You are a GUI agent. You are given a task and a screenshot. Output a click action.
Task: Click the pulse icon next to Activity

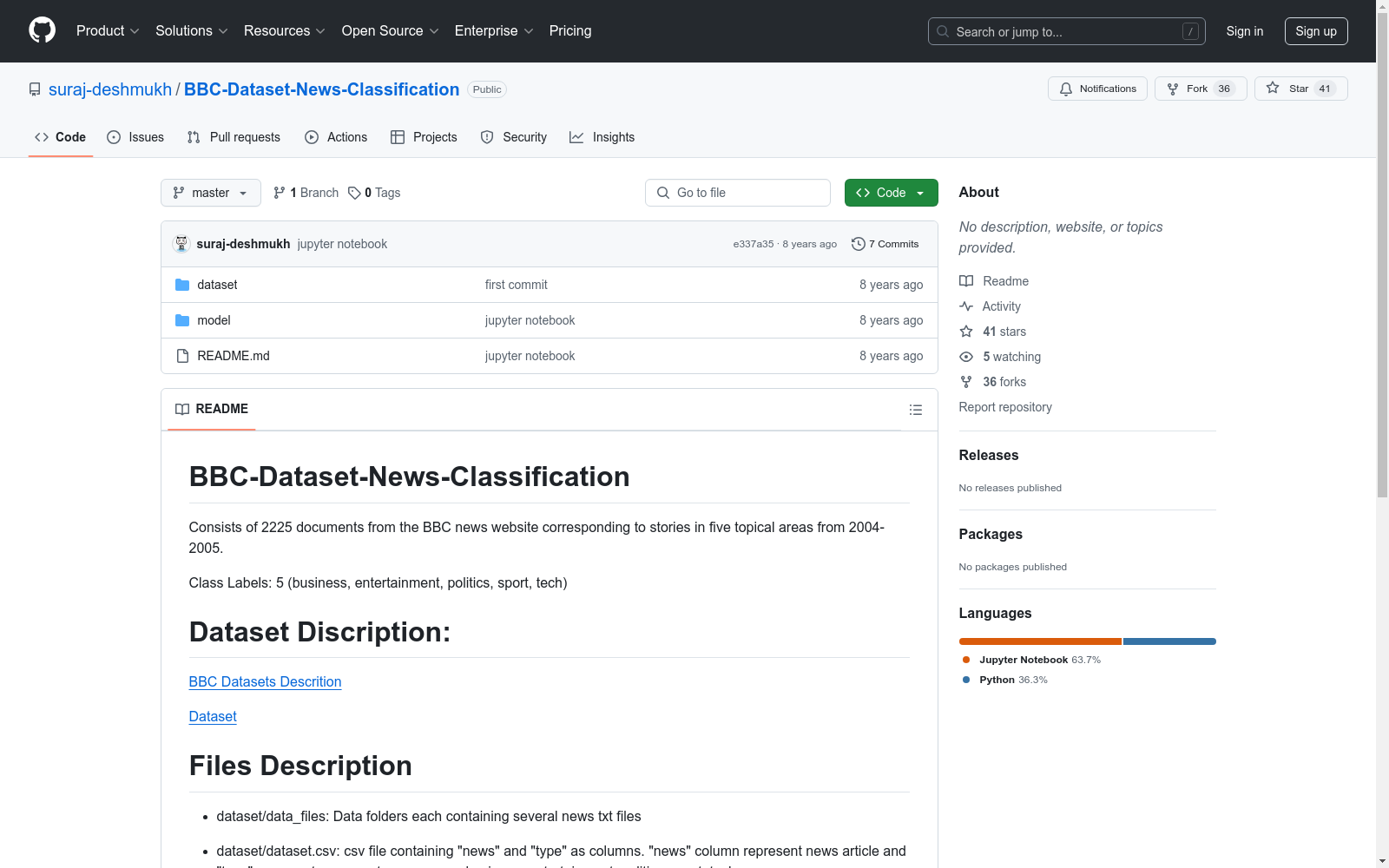click(x=966, y=306)
